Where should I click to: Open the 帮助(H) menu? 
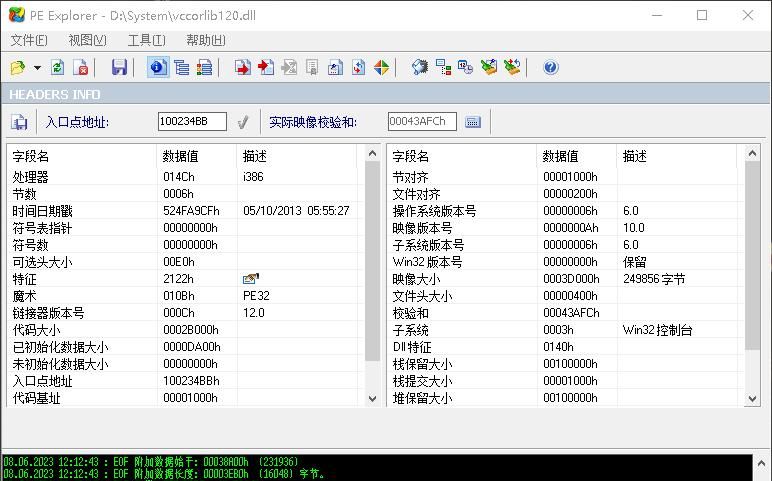pos(206,40)
